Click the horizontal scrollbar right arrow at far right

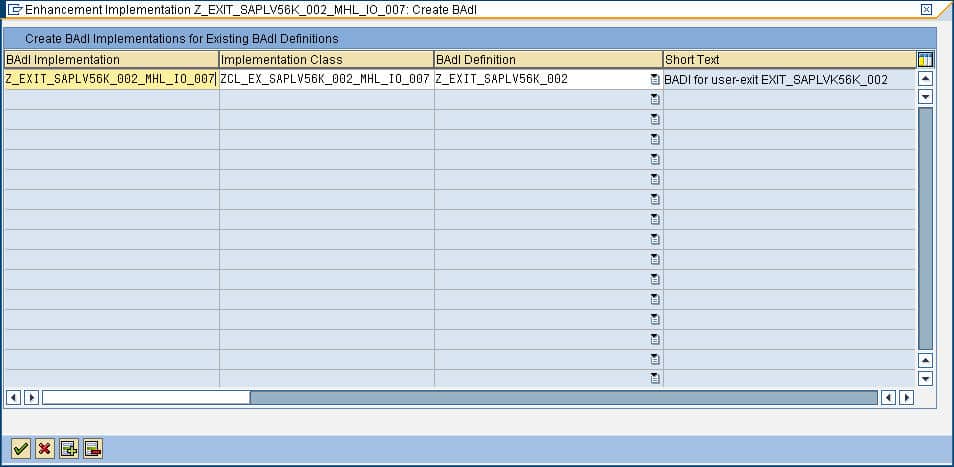click(x=907, y=398)
